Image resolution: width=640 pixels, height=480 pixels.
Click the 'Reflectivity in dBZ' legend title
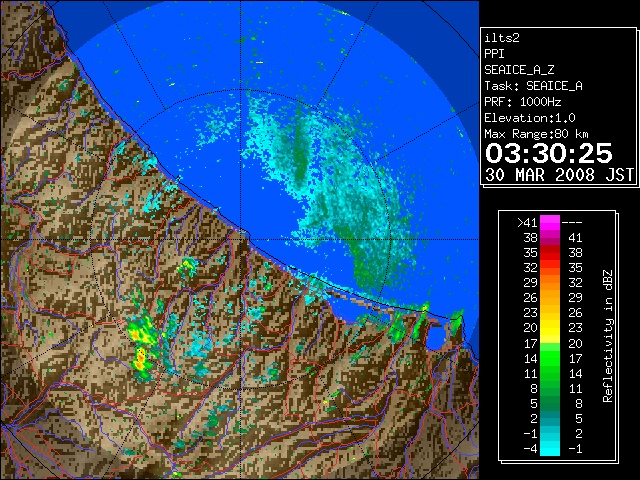pyautogui.click(x=607, y=336)
